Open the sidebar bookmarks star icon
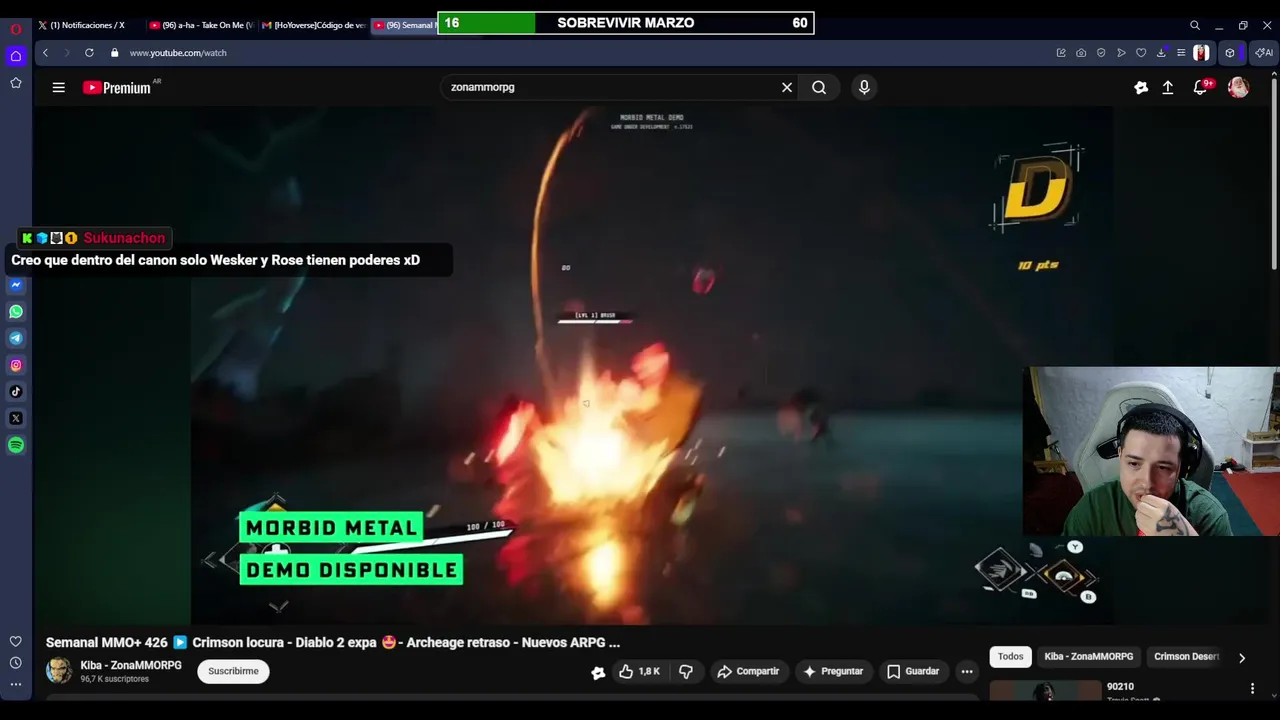 [16, 83]
